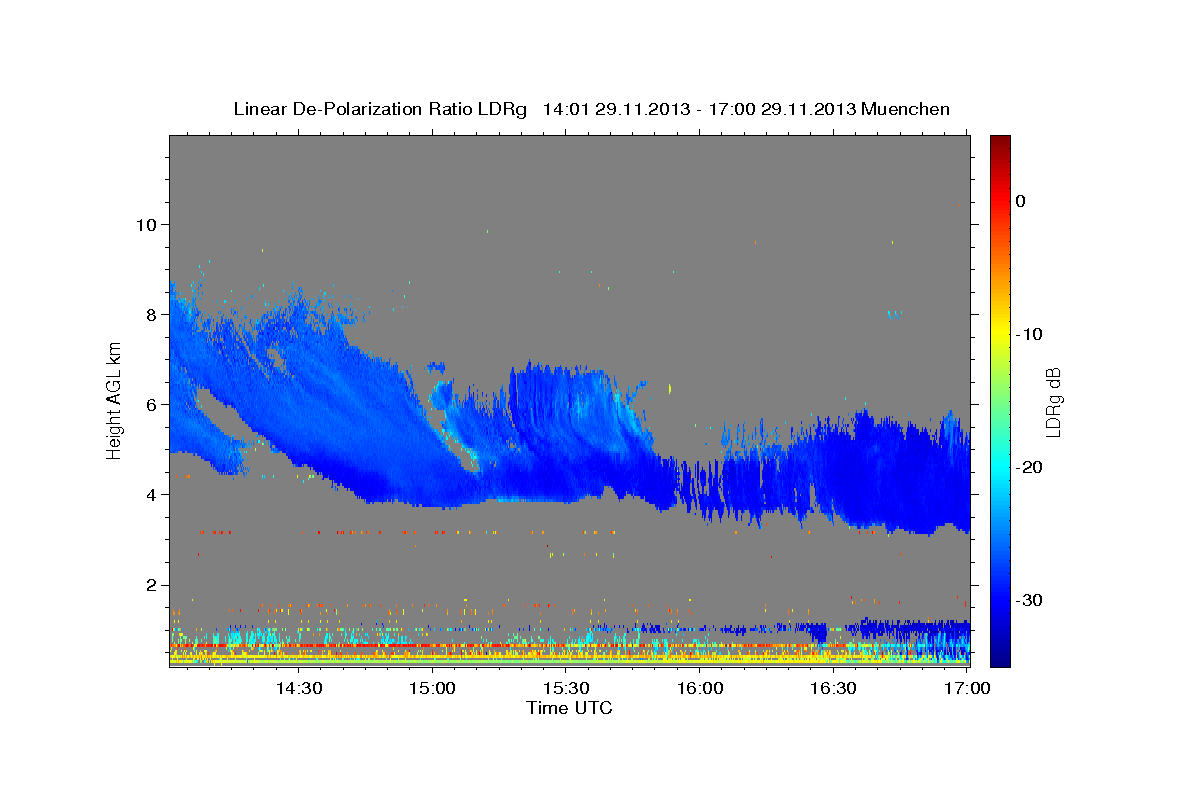This screenshot has height=800, width=1200.
Task: Click the 16:00 time tick label
Action: pos(700,689)
